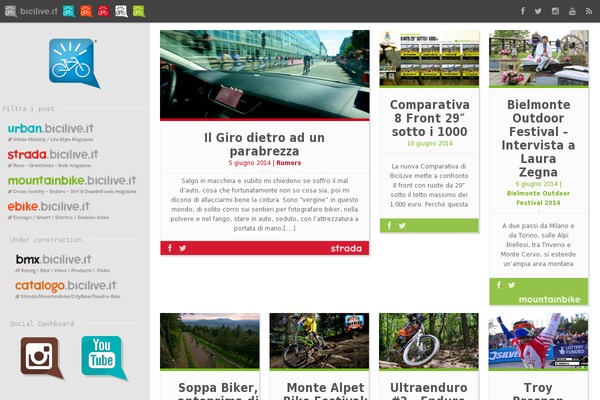600x400 pixels.
Task: Open Twitter profile from top bar
Action: click(x=538, y=11)
